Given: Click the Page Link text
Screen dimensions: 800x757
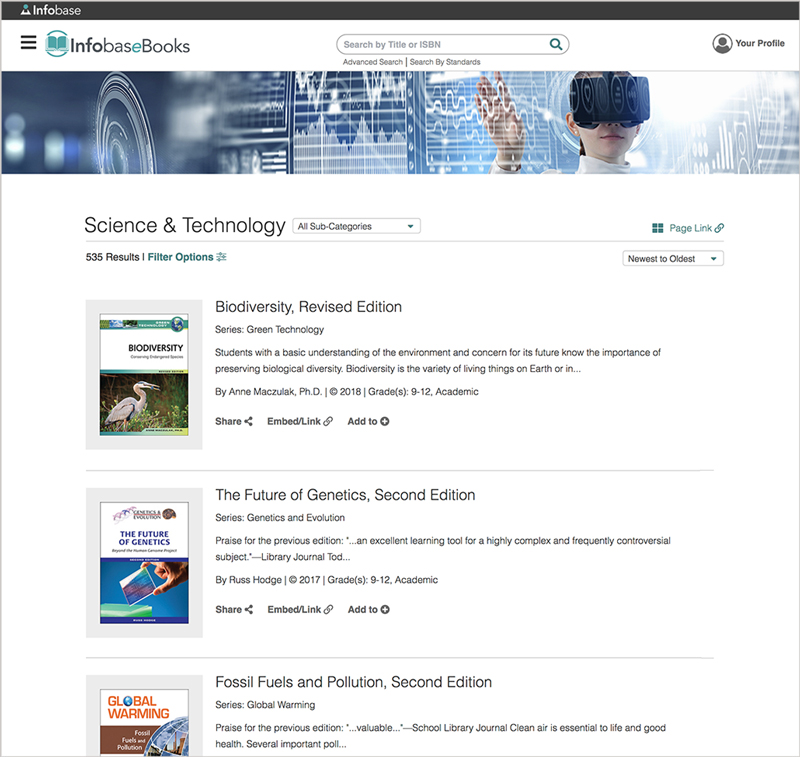Looking at the screenshot, I should click(690, 228).
